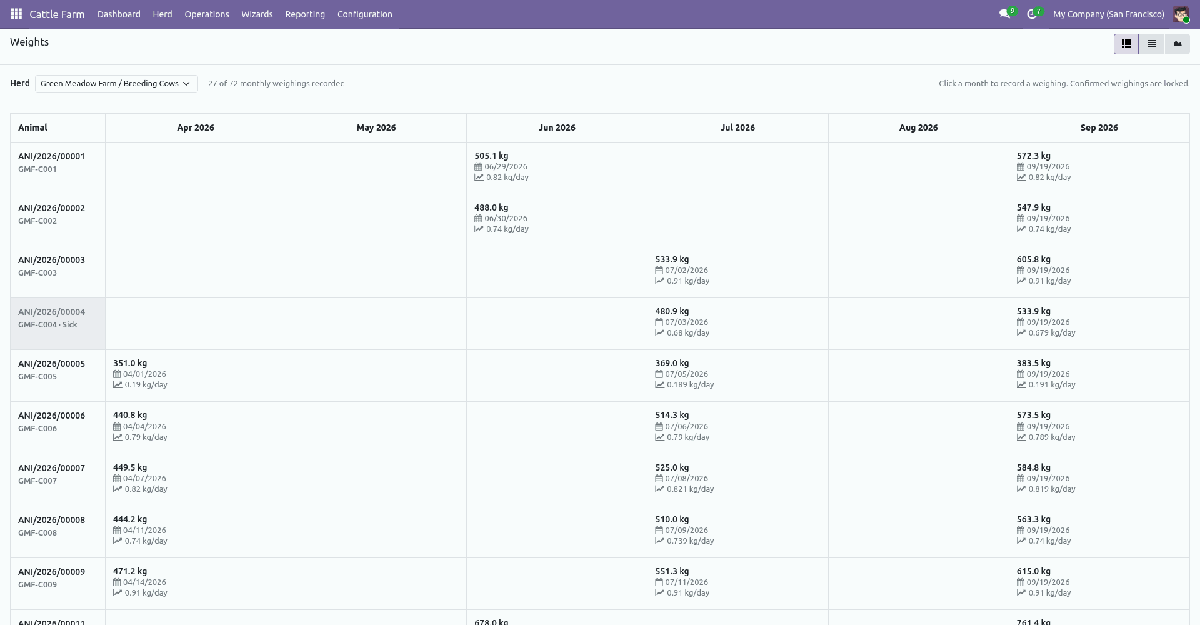Open the activities clock icon

point(1034,14)
